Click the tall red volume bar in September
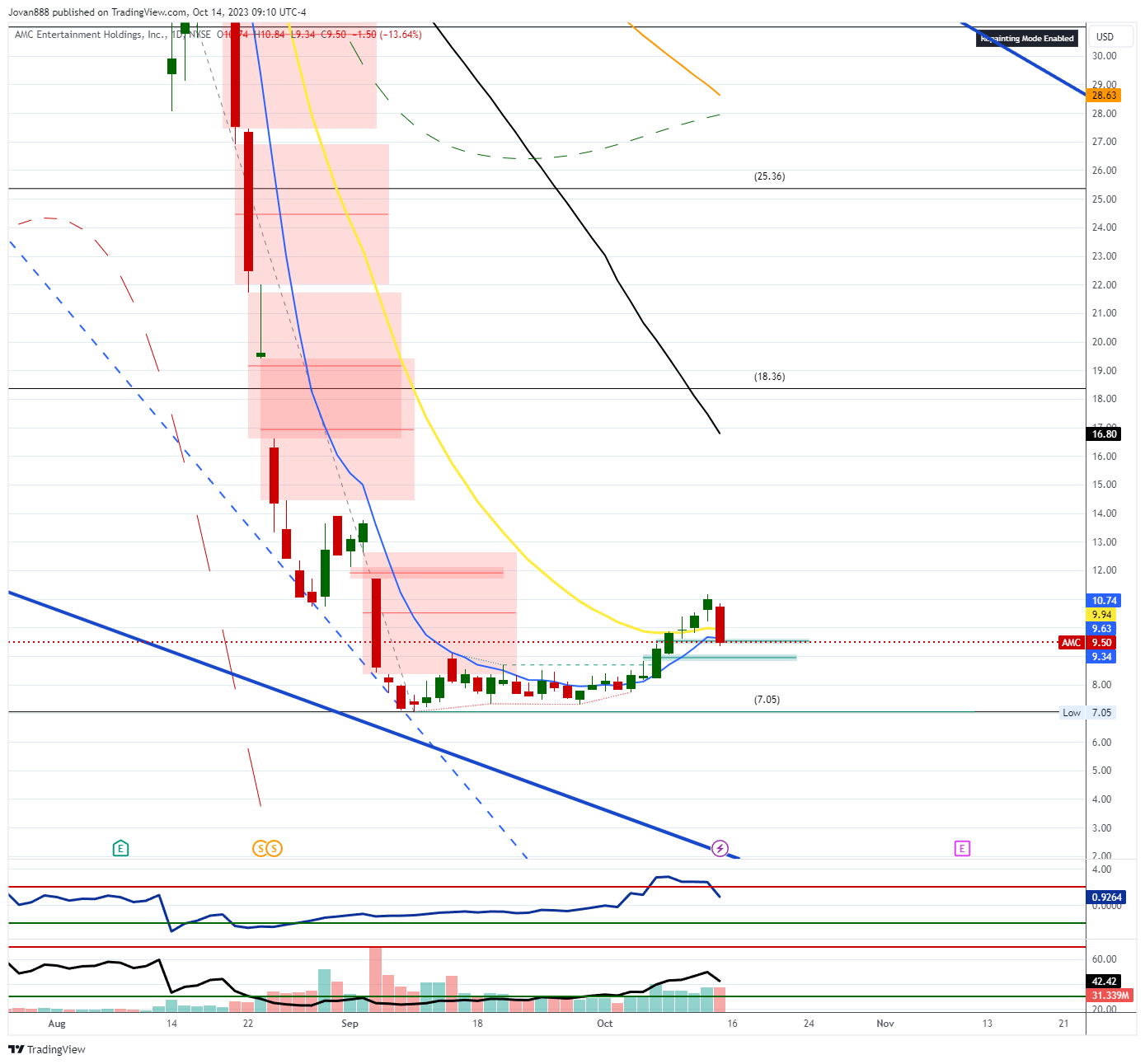 tap(375, 979)
